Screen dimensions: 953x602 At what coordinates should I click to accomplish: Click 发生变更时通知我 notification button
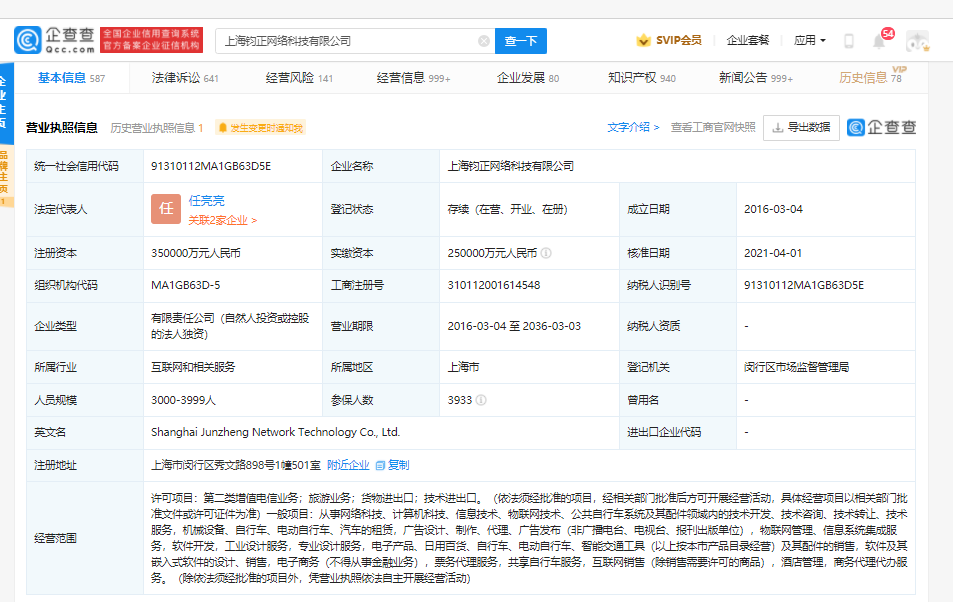[x=261, y=128]
